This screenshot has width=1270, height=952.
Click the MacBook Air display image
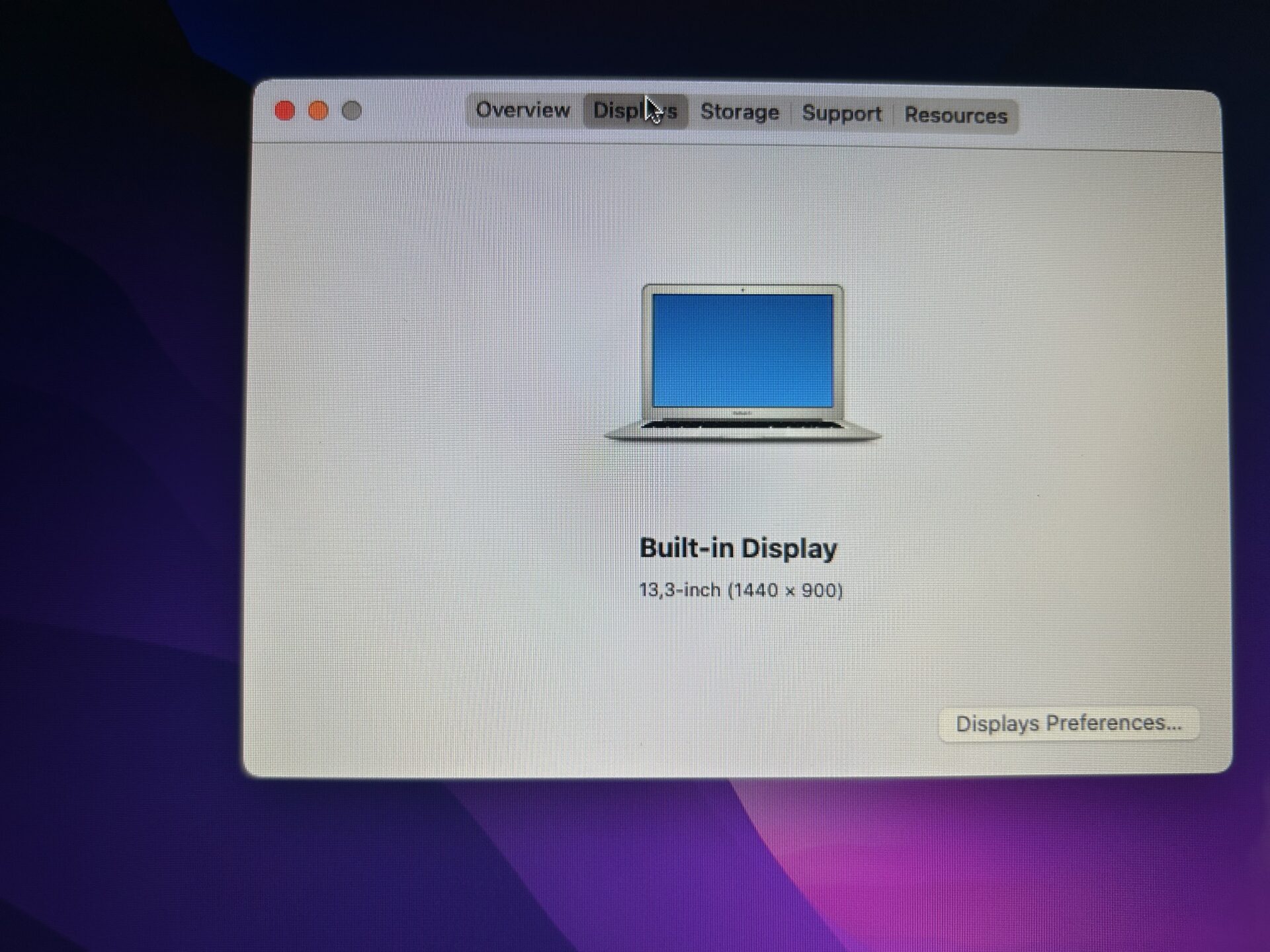742,363
